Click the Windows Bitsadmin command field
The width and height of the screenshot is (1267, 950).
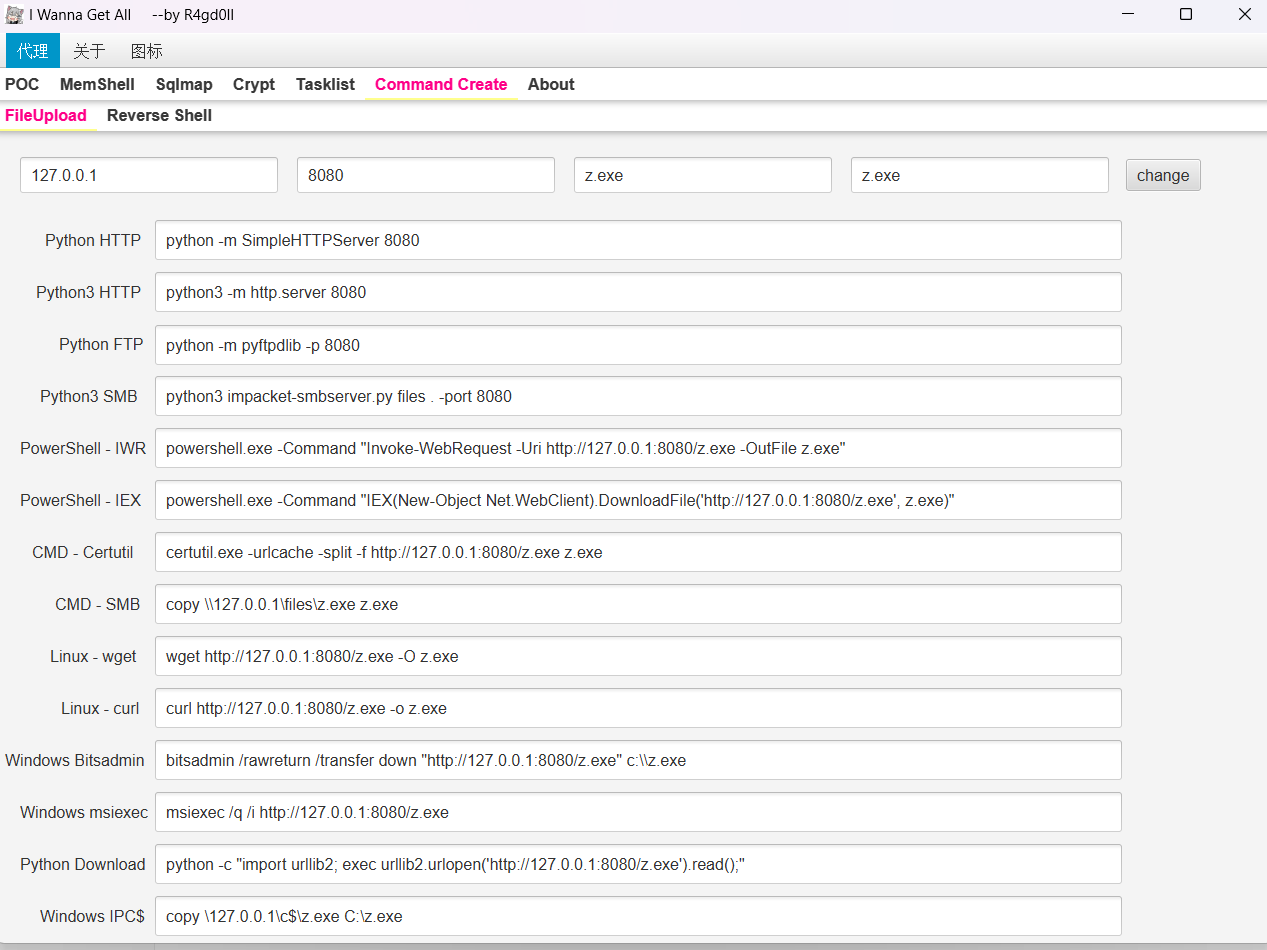coord(638,760)
